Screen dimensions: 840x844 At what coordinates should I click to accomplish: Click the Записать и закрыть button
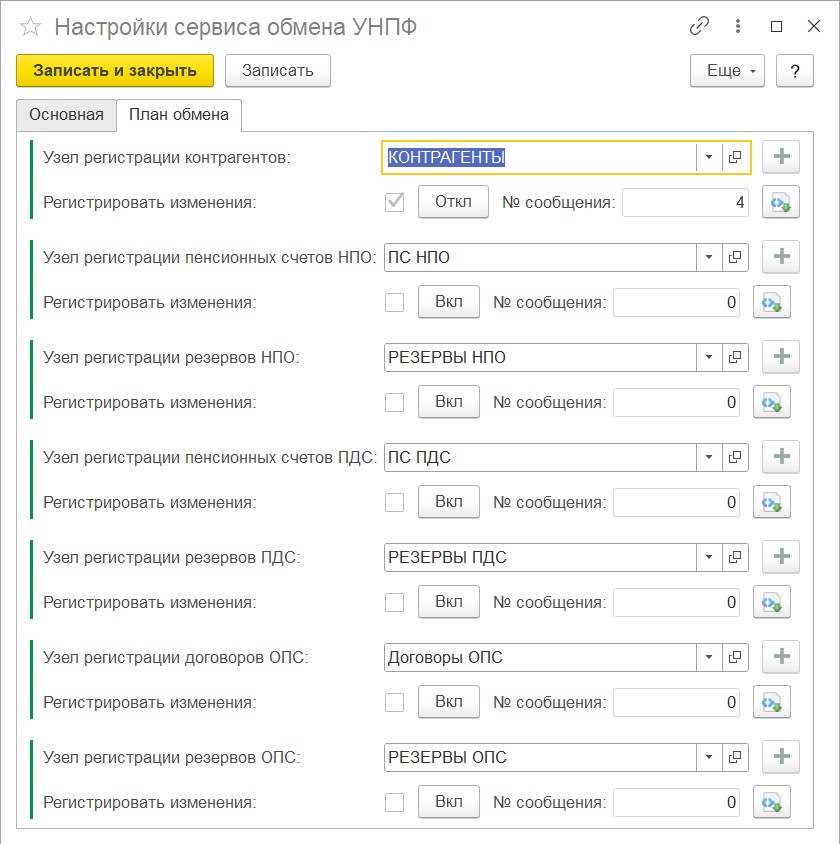[115, 71]
